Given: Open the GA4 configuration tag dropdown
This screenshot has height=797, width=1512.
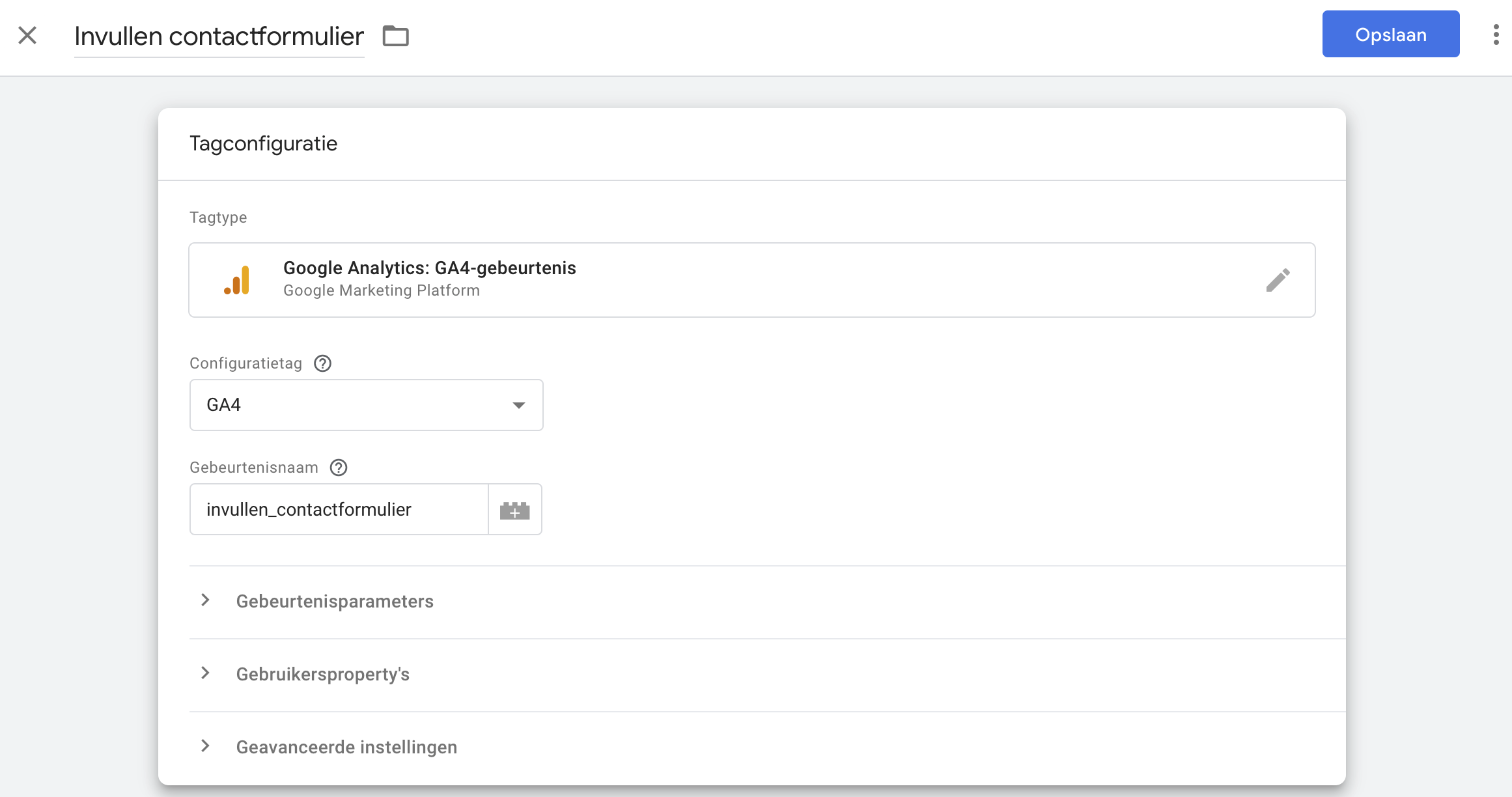Looking at the screenshot, I should click(366, 405).
